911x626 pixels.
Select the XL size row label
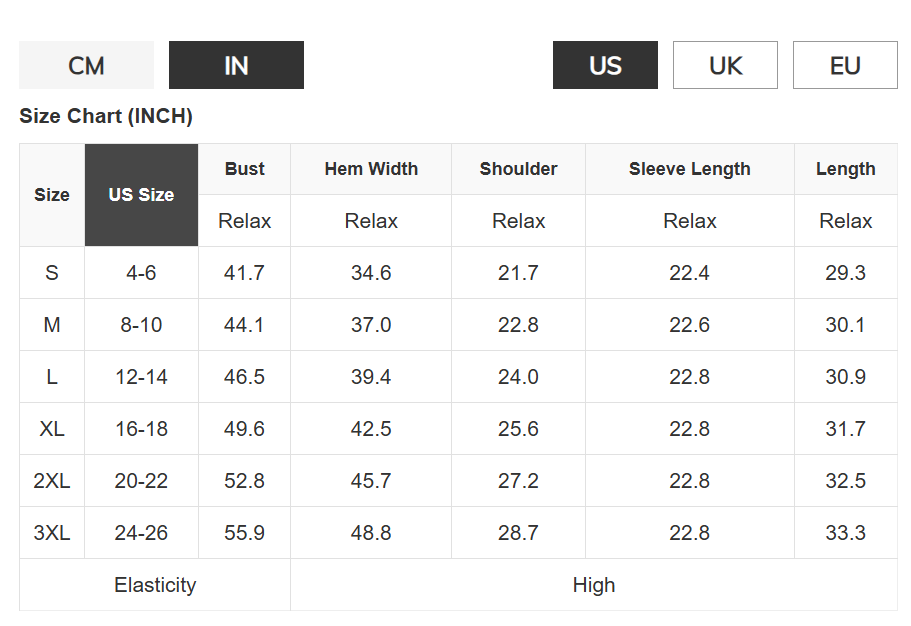point(52,428)
